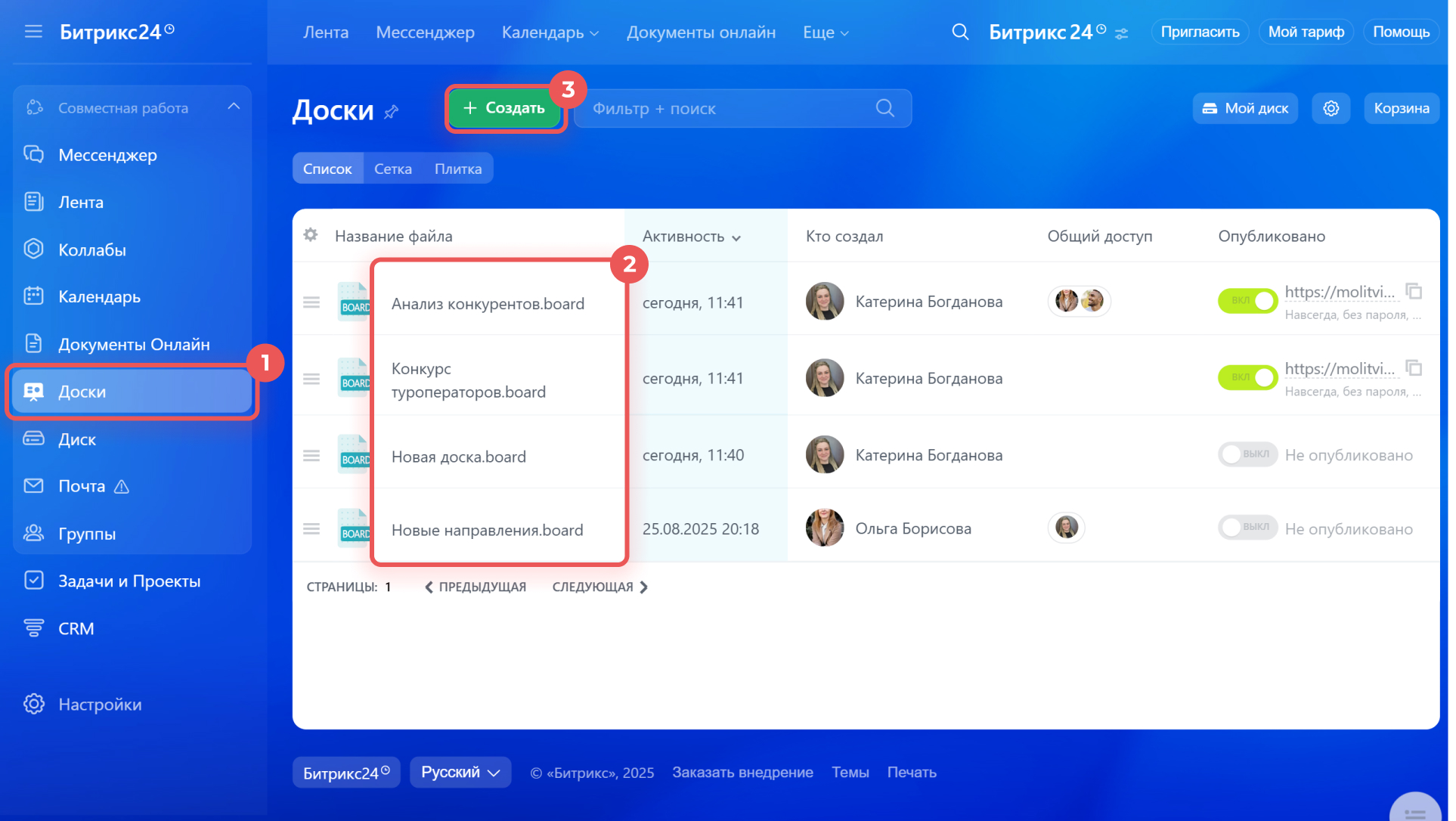The image size is (1456, 821).
Task: Click the pin icon beside the Доски title
Action: click(x=392, y=112)
